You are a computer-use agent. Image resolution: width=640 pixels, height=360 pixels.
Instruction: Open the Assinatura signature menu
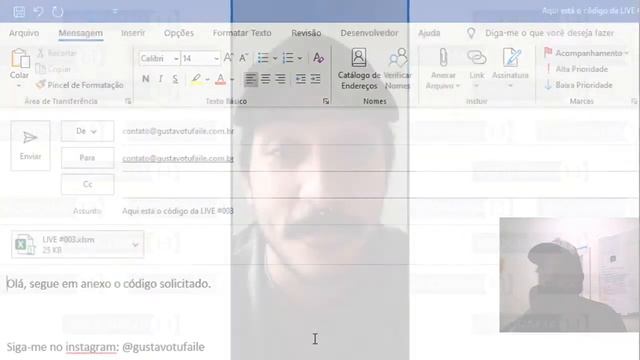[x=511, y=69]
